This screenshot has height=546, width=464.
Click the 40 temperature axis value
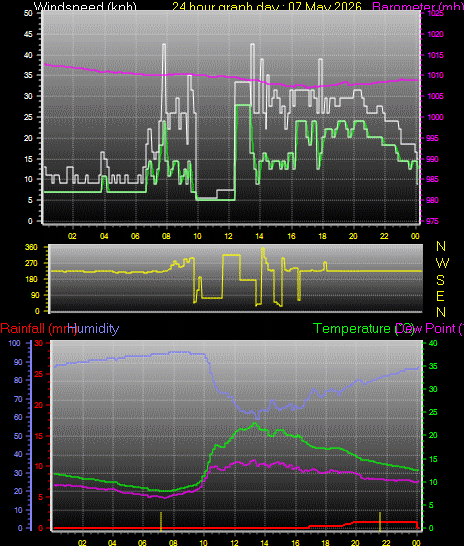(433, 343)
